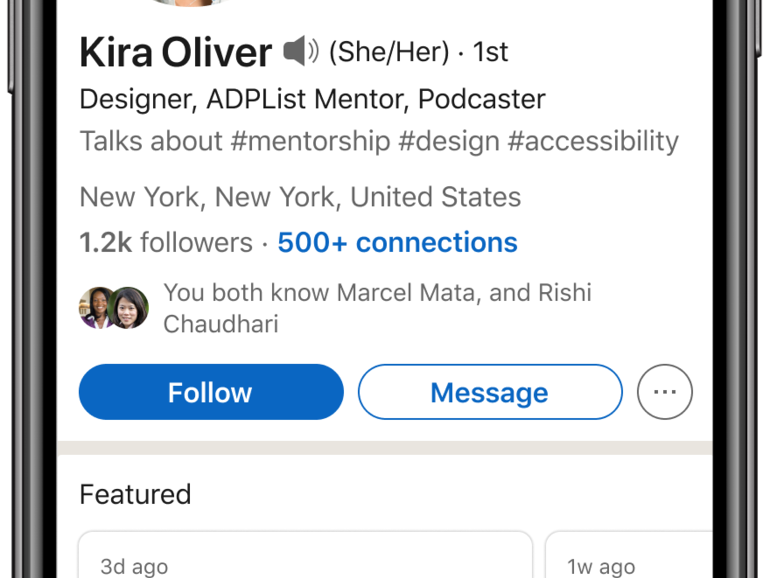Open mutual connections 'You both know' text
The width and height of the screenshot is (770, 578).
point(376,308)
